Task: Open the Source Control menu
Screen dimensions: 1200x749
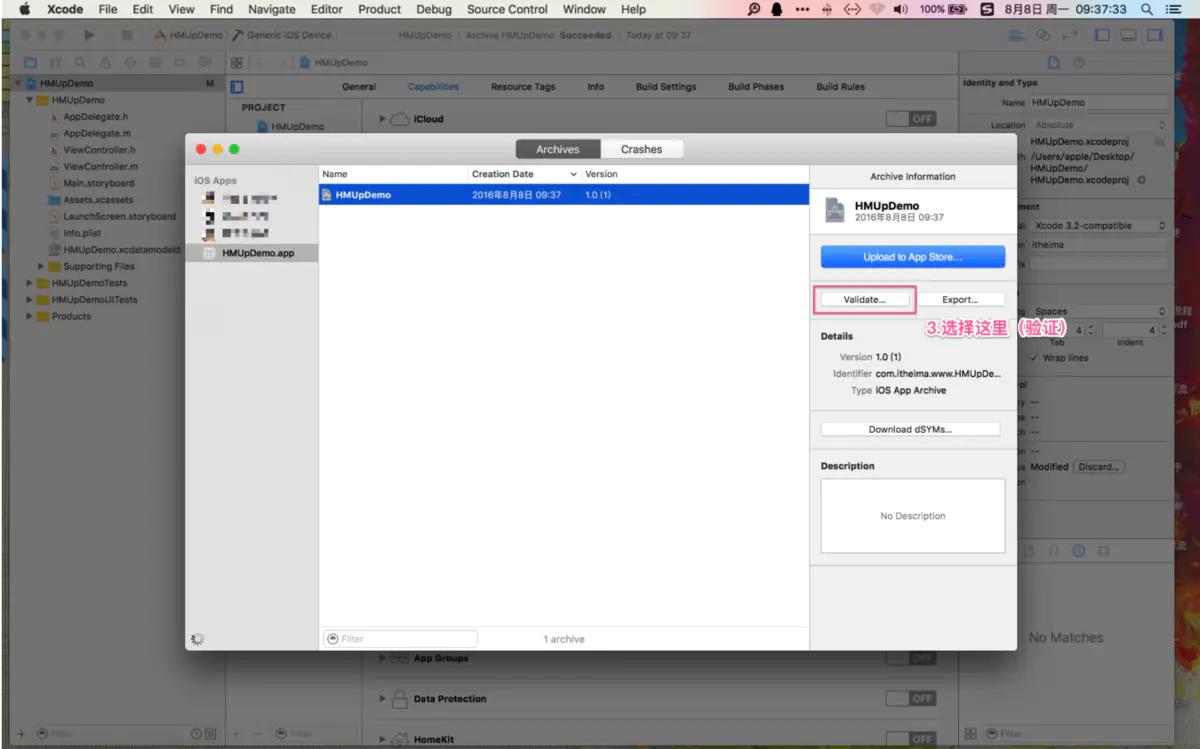Action: (507, 9)
